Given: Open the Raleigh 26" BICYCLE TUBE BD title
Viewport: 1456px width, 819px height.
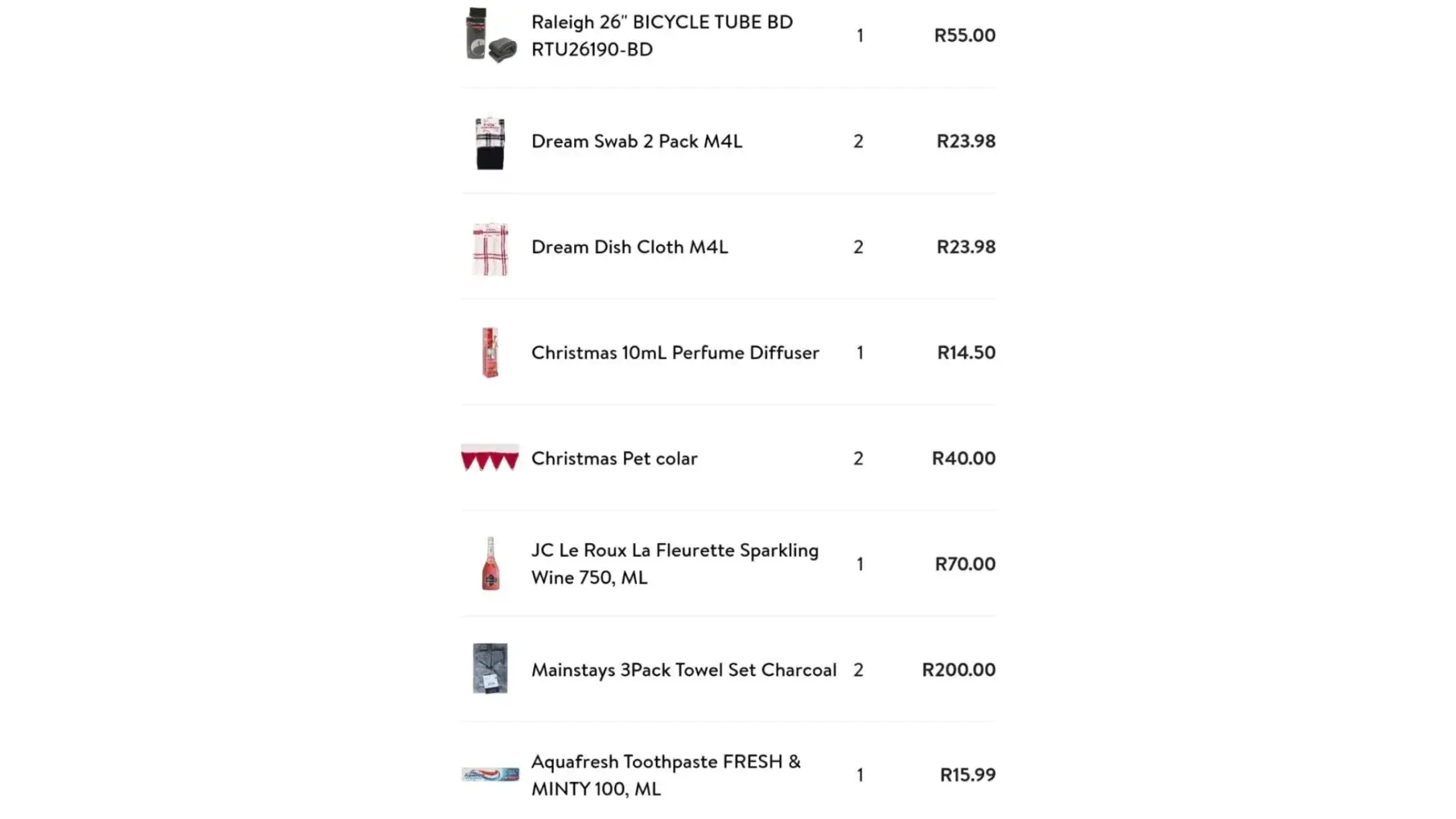Looking at the screenshot, I should (662, 35).
